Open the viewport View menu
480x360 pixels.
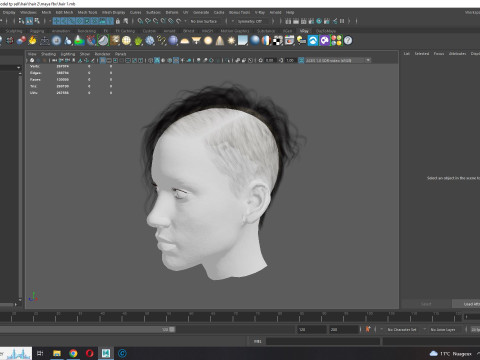[32, 54]
